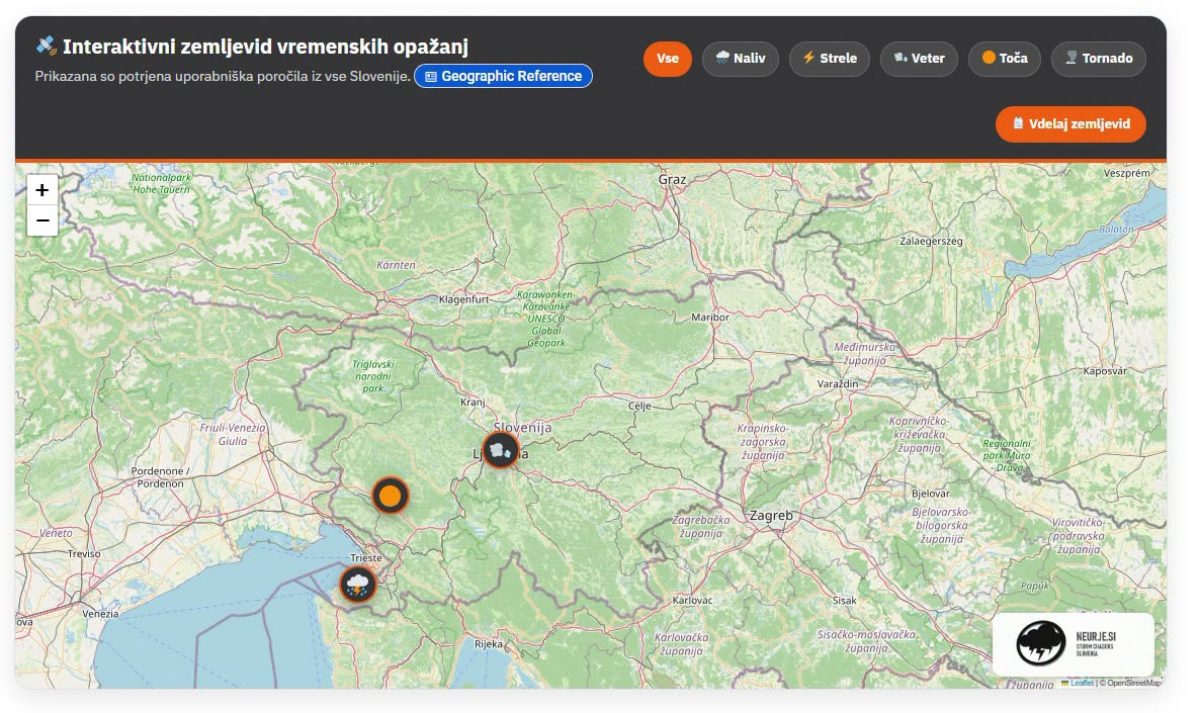Click the Sisak town label
Viewport: 1200px width, 713px height.
[x=844, y=601]
